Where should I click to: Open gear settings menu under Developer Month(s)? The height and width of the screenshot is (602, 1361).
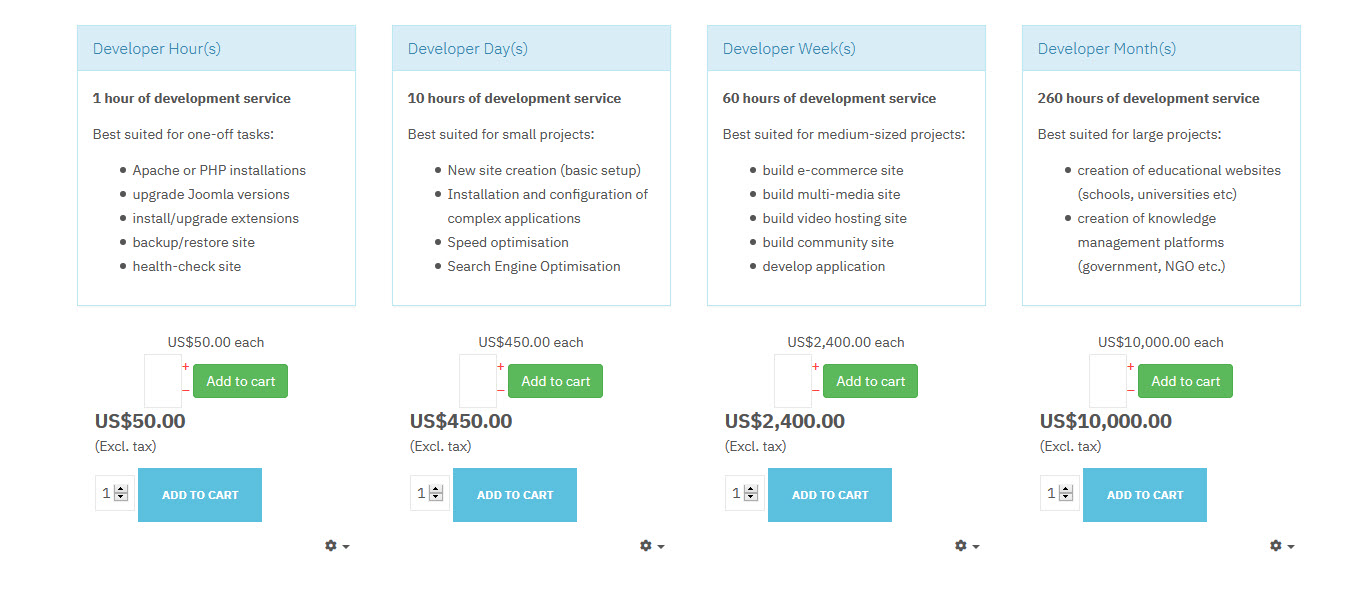coord(1282,546)
